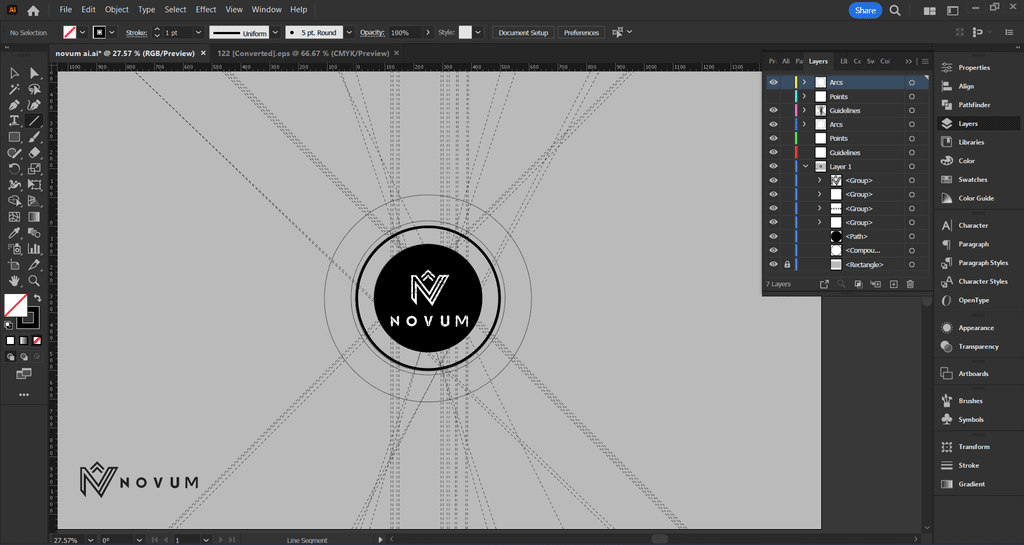Delete selection with Layers trash icon
Image resolution: width=1024 pixels, height=545 pixels.
coord(910,284)
